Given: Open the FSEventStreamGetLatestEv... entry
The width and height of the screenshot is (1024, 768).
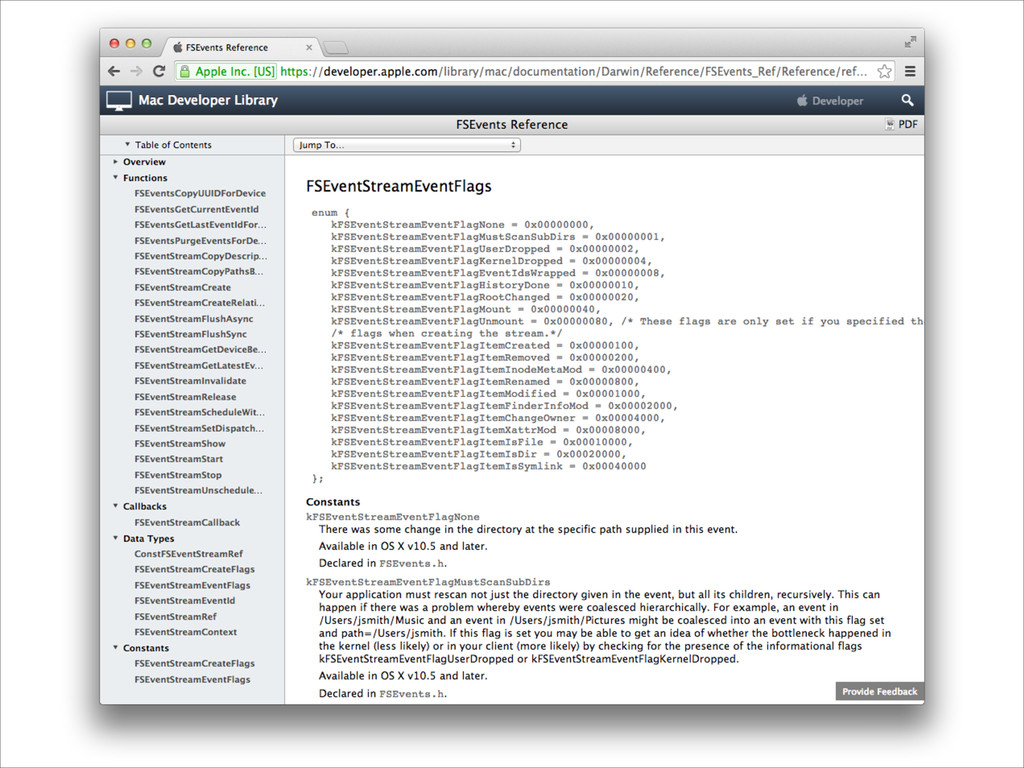Looking at the screenshot, I should click(200, 366).
